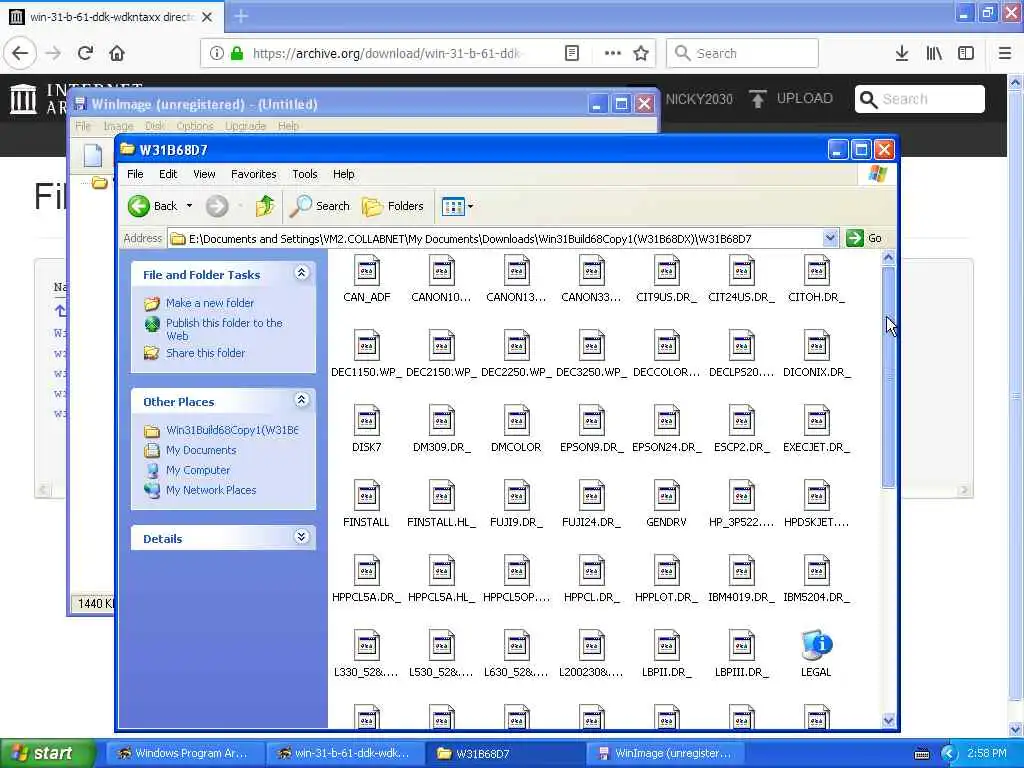Click the Explorer Back arrow icon
This screenshot has height=768, width=1024.
138,206
